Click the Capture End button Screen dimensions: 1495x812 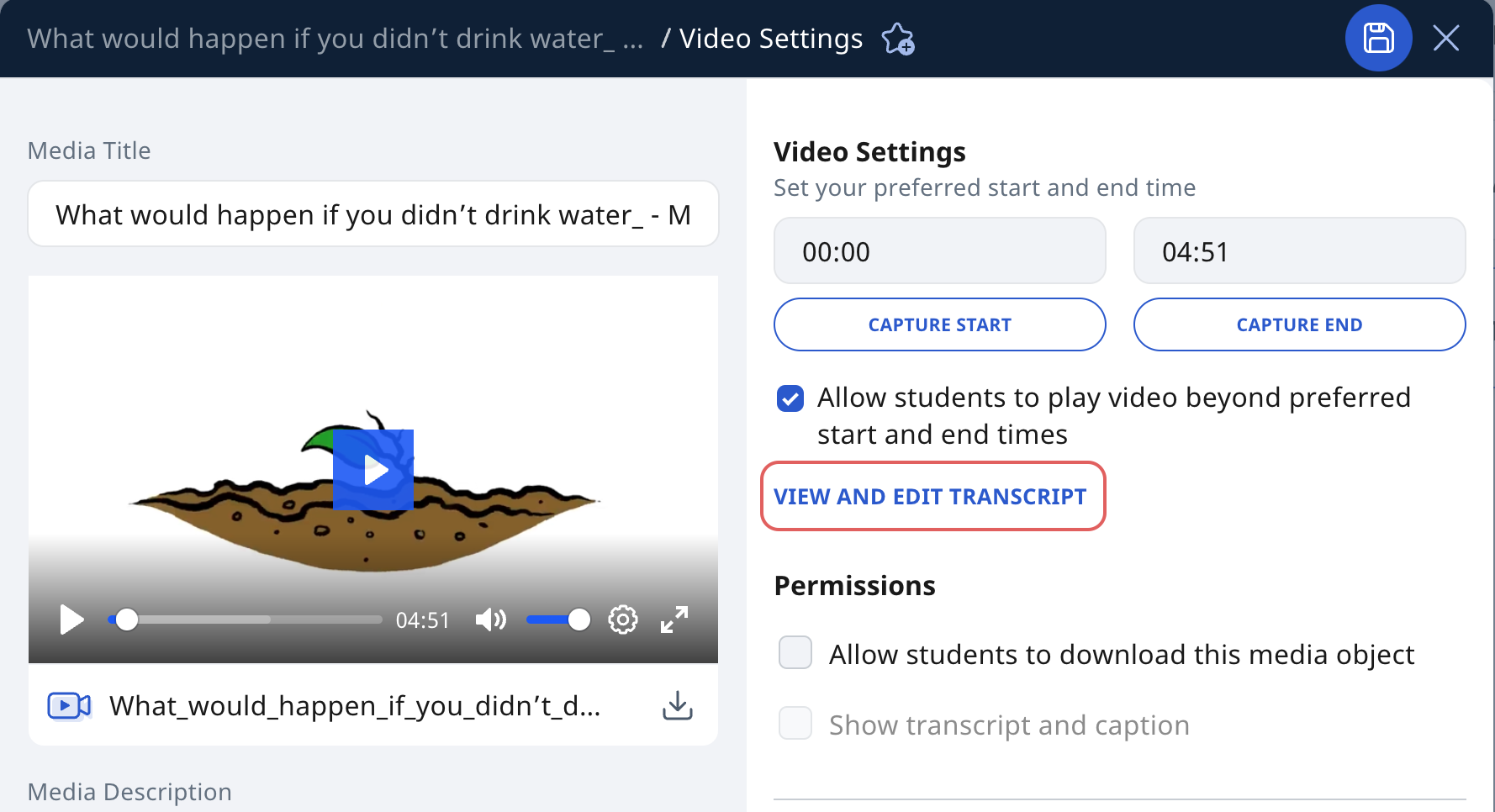click(1300, 324)
